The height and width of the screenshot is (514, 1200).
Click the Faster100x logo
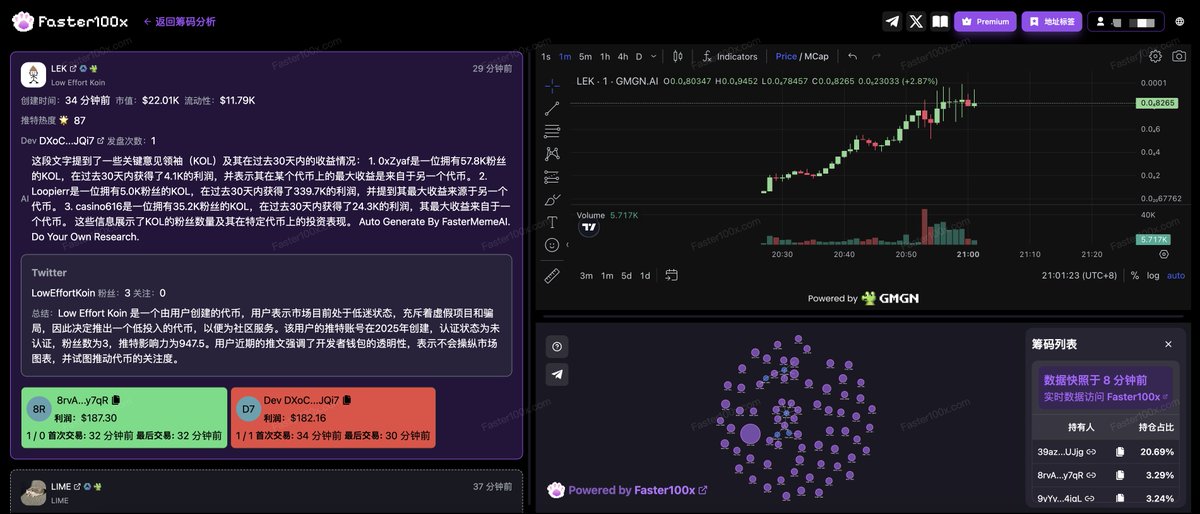tap(70, 21)
